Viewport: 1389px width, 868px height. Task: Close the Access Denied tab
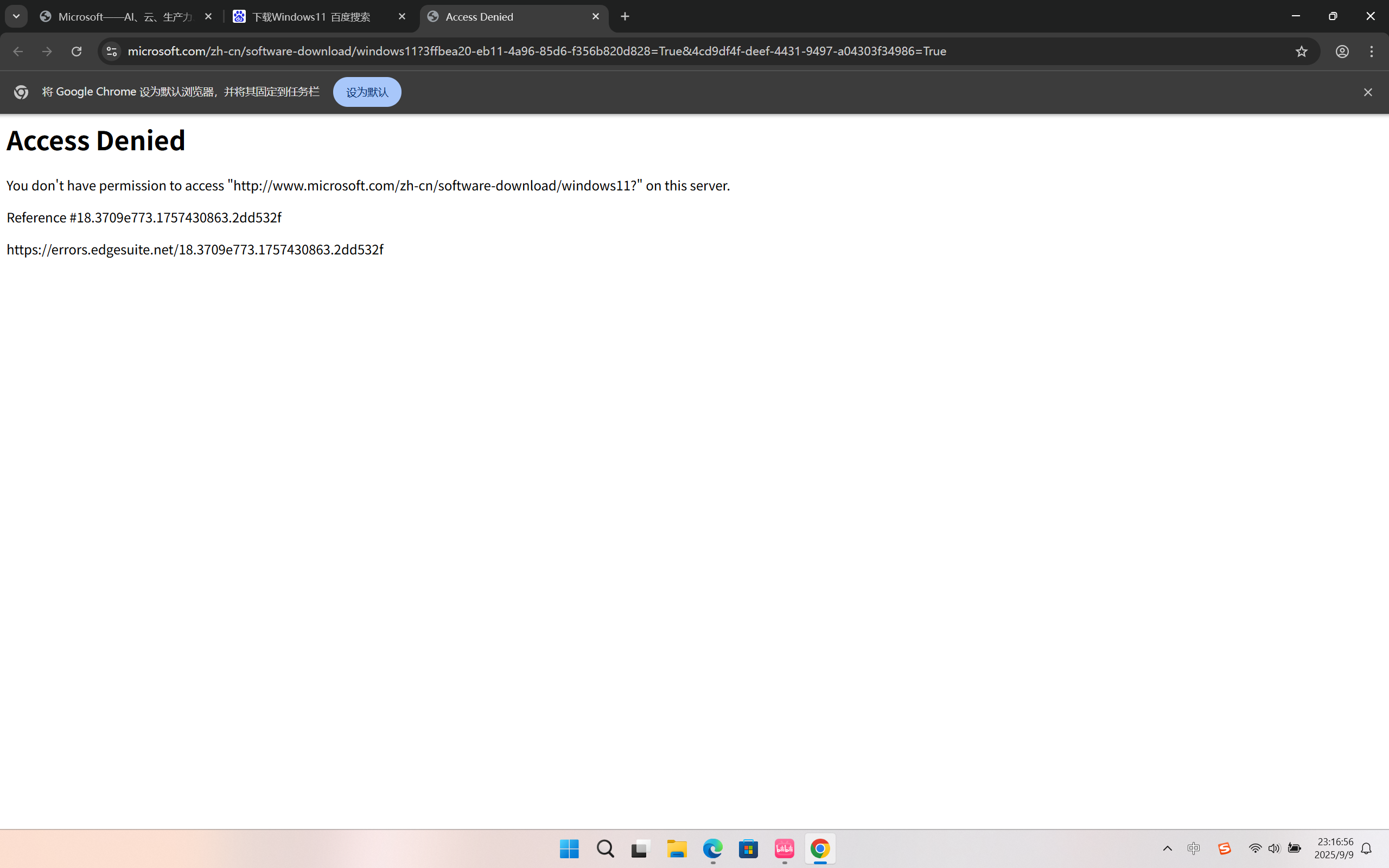(596, 17)
